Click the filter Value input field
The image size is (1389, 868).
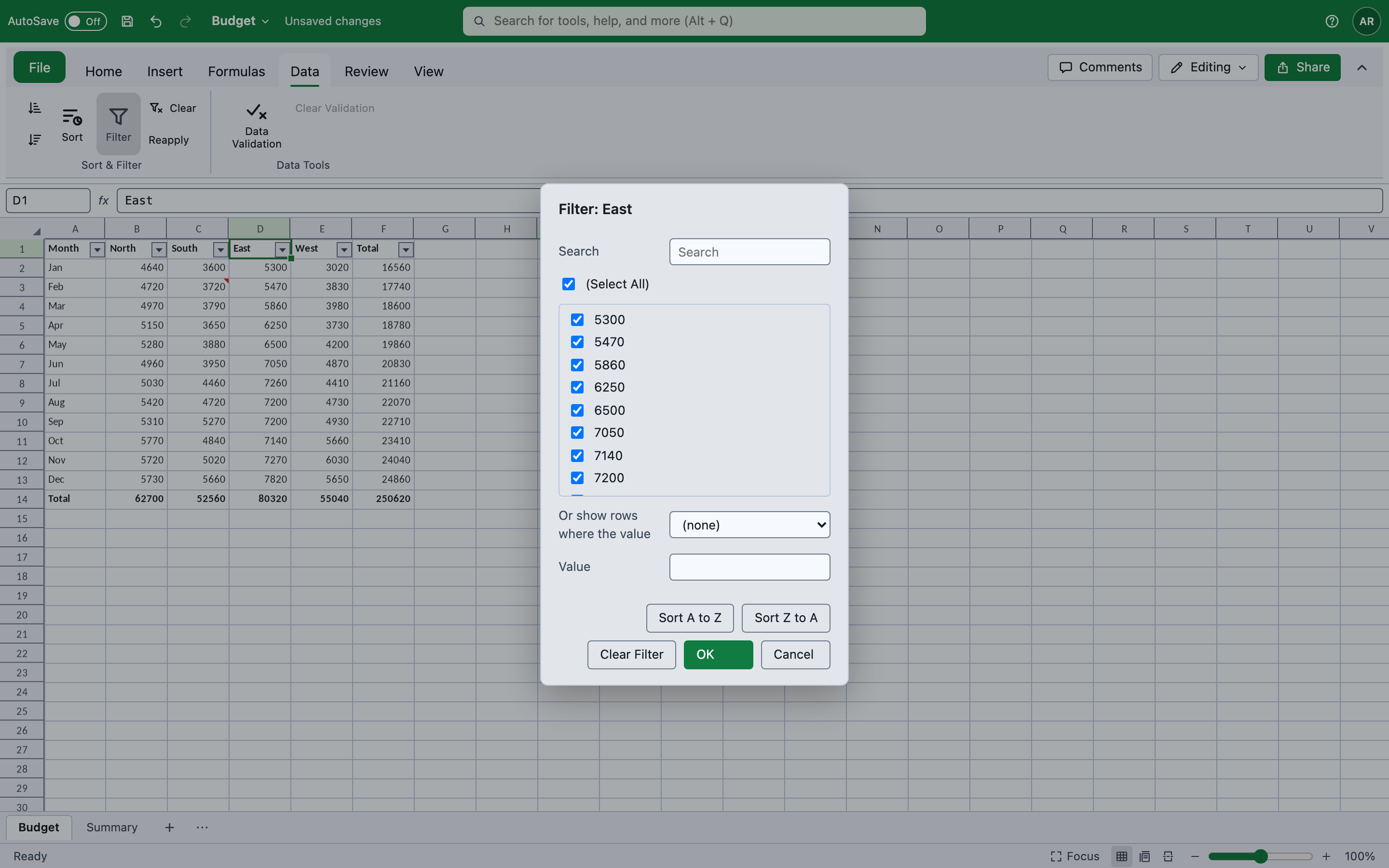point(749,567)
